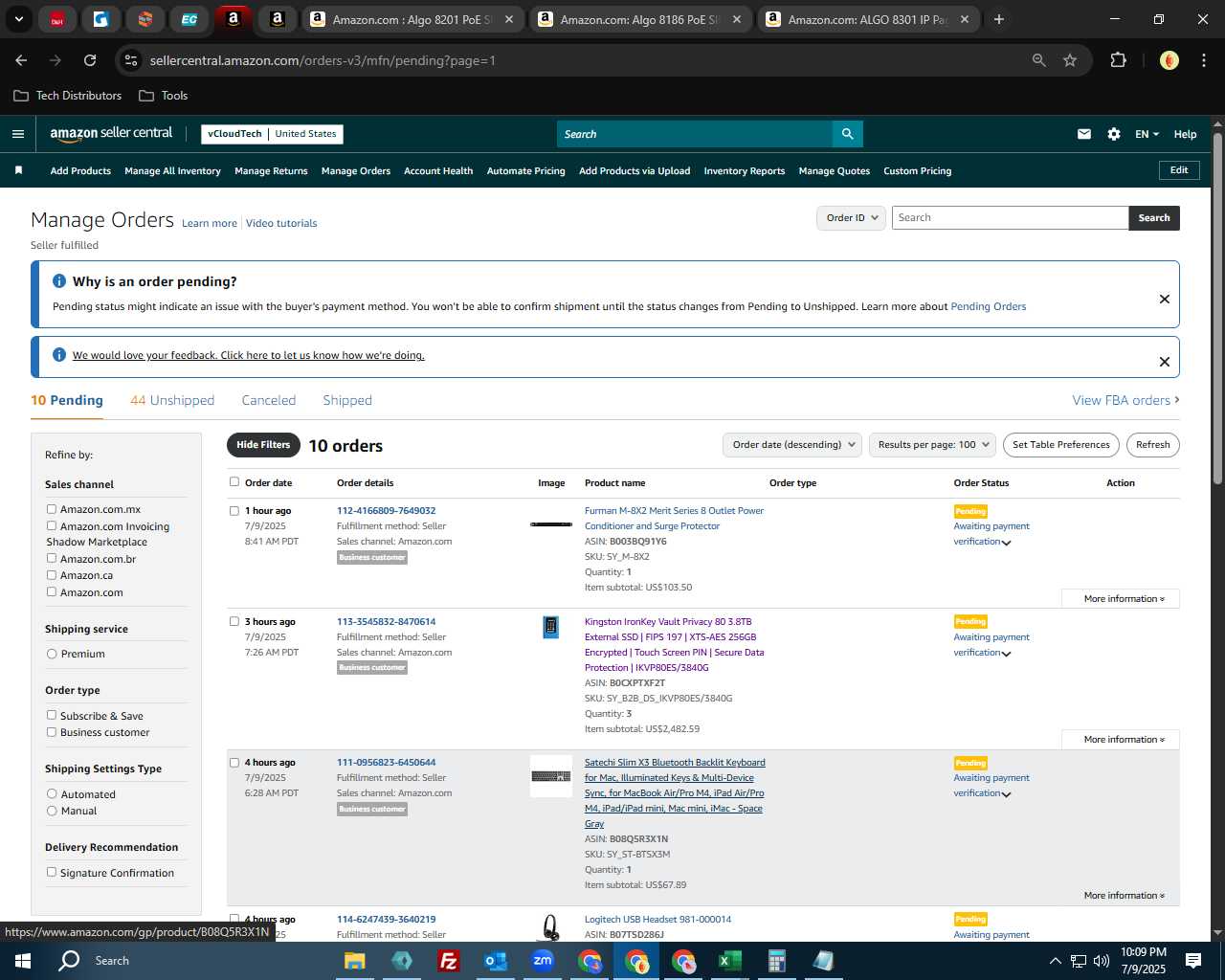Click the Windows Start button
This screenshot has height=980, width=1225.
coord(23,961)
